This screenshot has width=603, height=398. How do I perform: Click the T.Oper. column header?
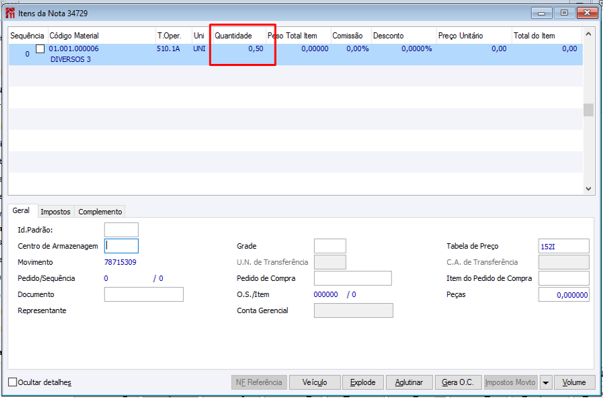174,36
